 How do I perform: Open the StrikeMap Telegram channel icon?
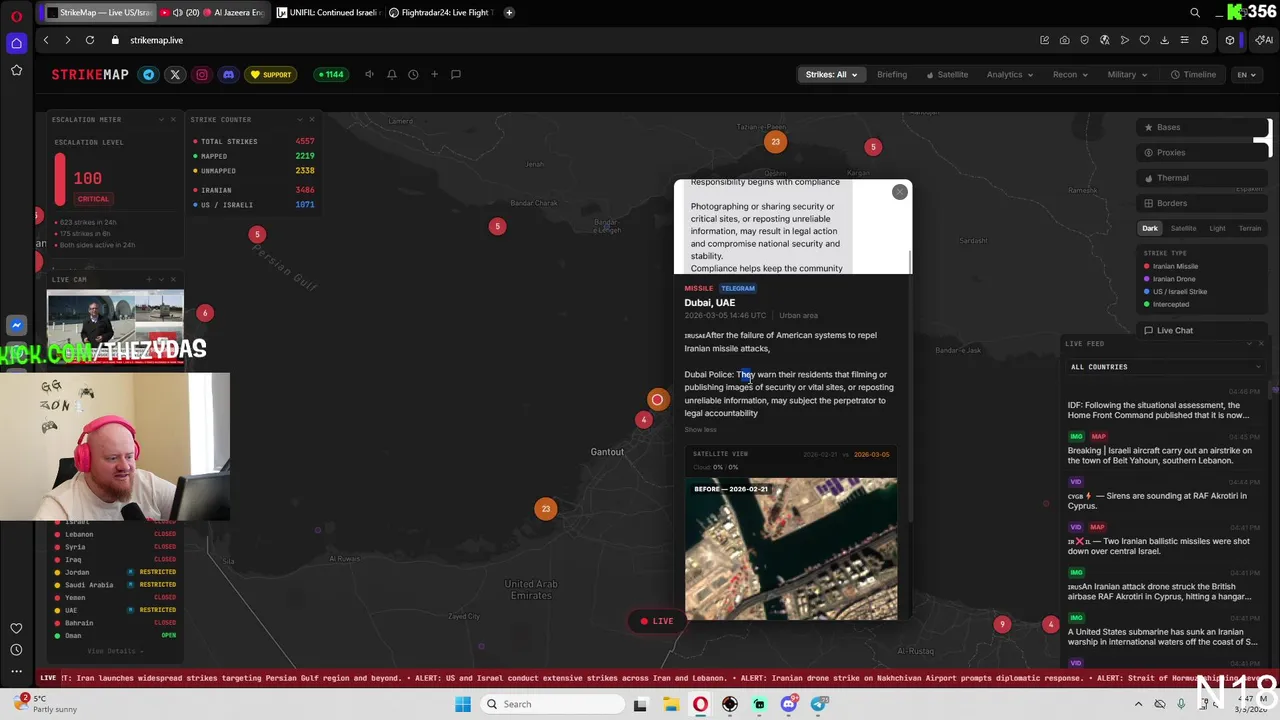pyautogui.click(x=149, y=74)
